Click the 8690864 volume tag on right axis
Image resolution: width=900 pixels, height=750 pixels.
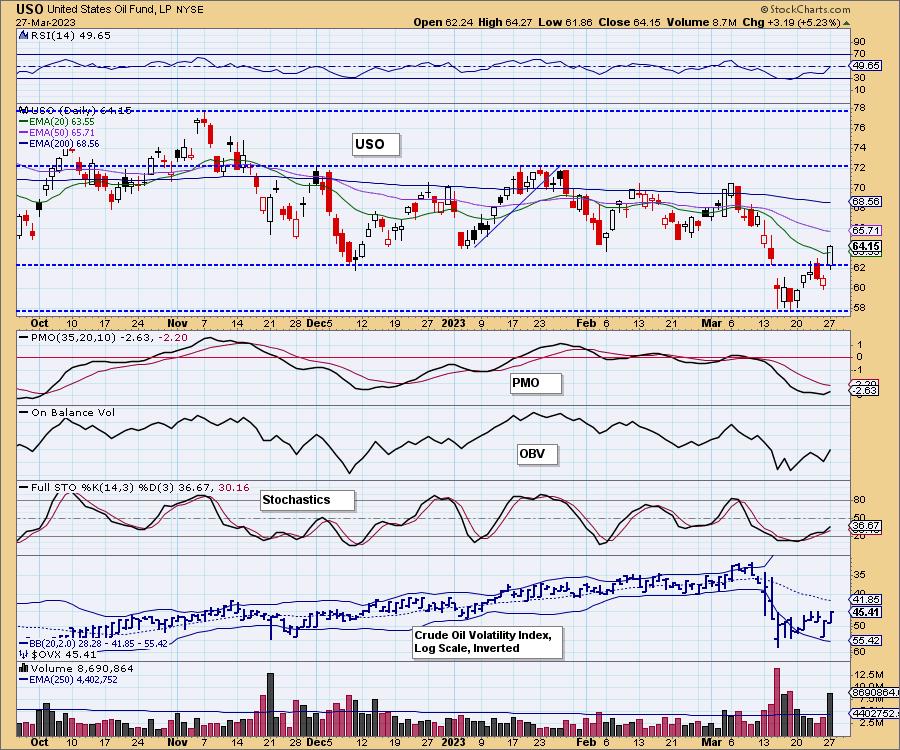(x=874, y=693)
